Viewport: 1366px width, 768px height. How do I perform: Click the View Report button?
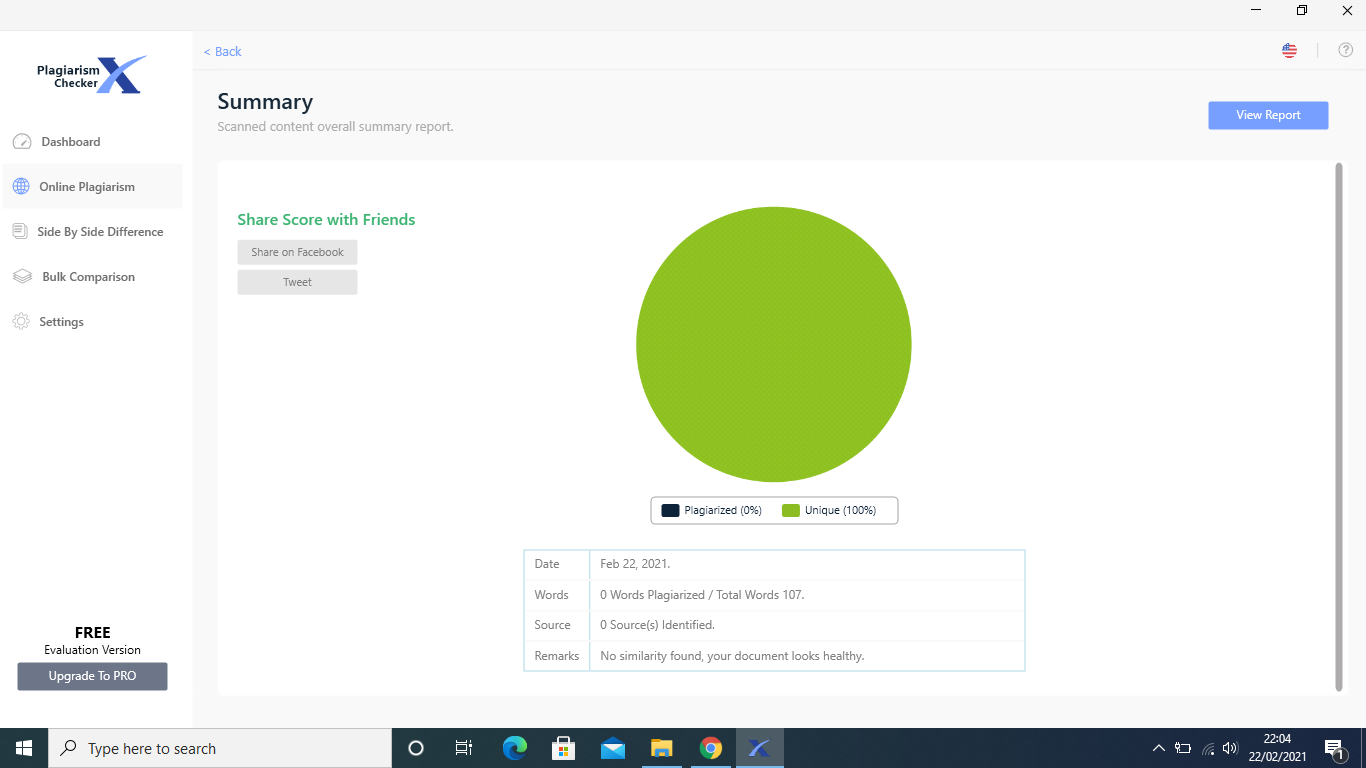tap(1268, 115)
